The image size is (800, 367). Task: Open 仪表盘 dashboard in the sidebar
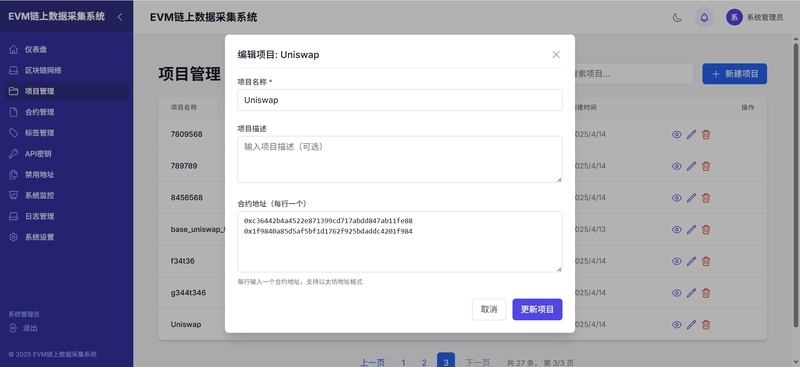(66, 50)
